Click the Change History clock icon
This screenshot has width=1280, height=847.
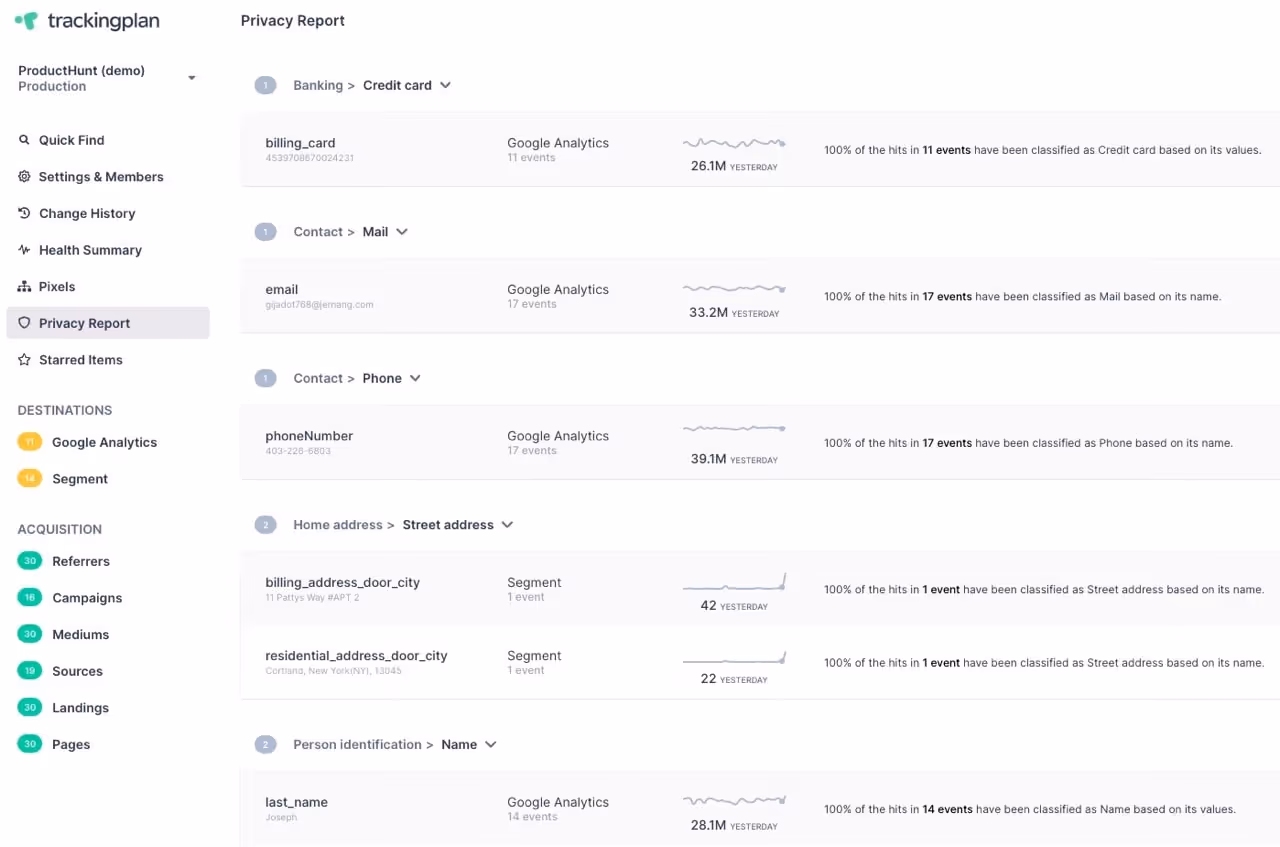24,213
